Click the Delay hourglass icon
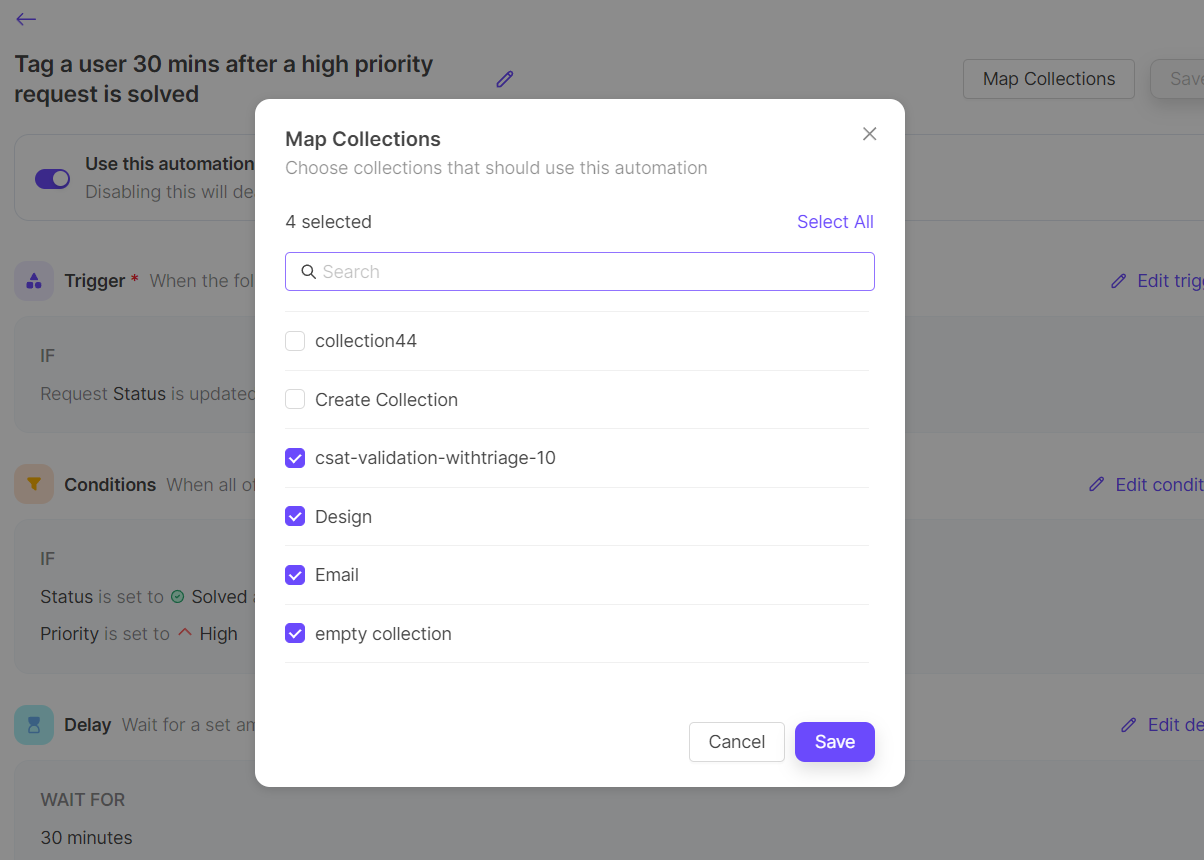The image size is (1204, 860). pos(34,725)
